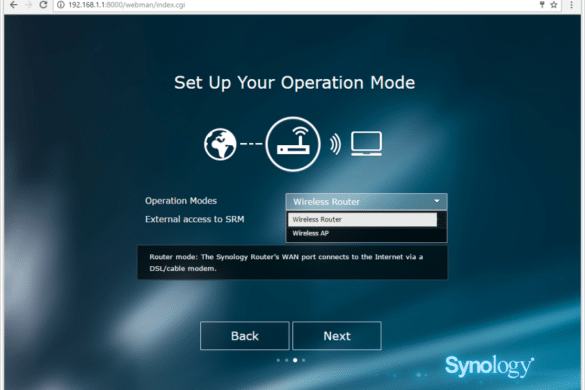Screen dimensions: 585x390
Task: Click the laptop client icon
Action: point(366,143)
